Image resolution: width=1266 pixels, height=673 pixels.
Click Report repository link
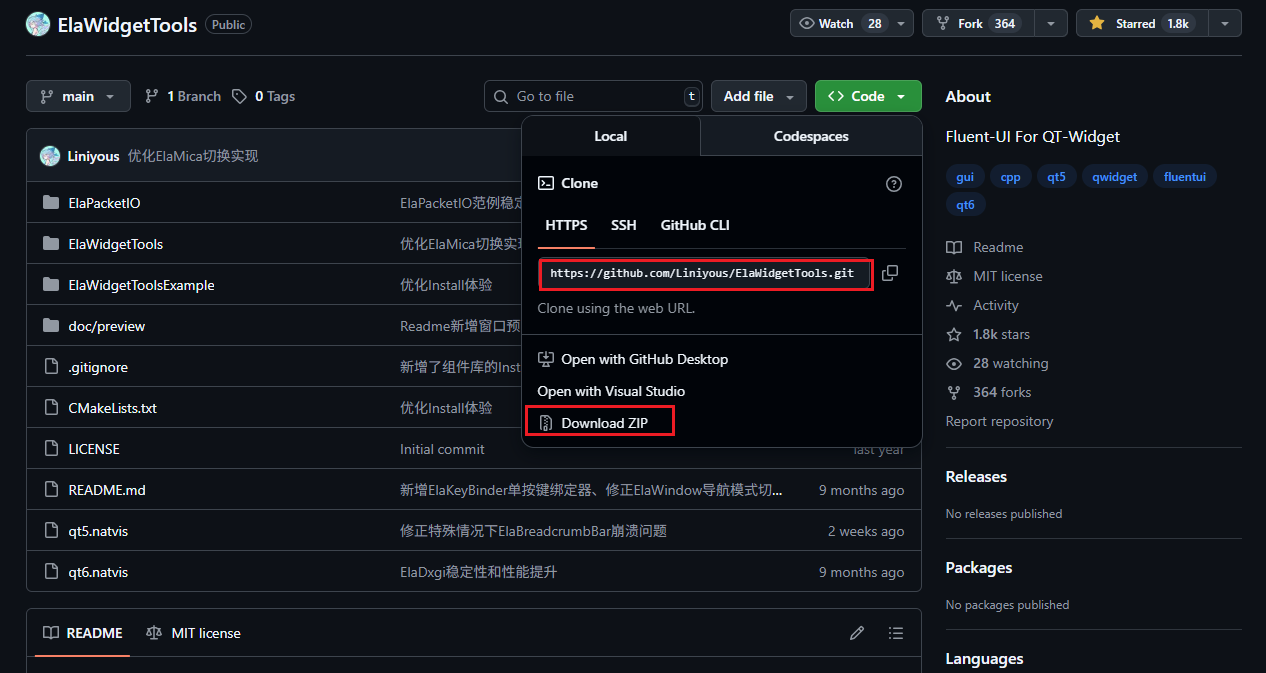point(999,421)
